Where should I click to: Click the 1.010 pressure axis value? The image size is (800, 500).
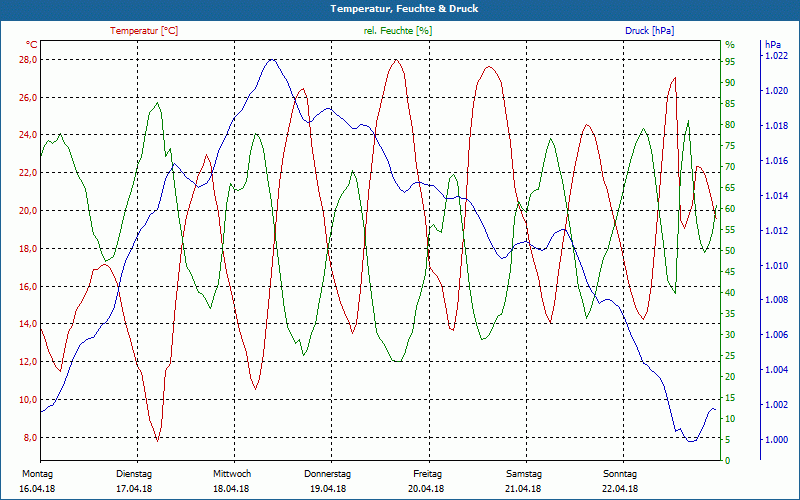click(x=777, y=265)
